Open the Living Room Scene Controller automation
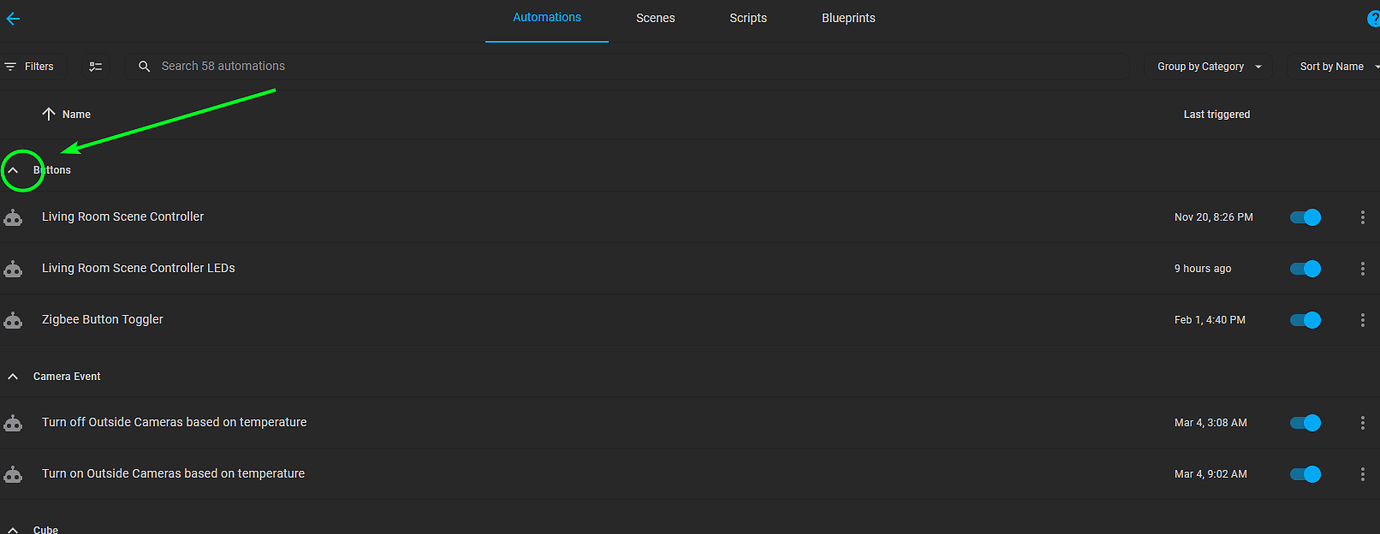The height and width of the screenshot is (534, 1380). click(123, 217)
